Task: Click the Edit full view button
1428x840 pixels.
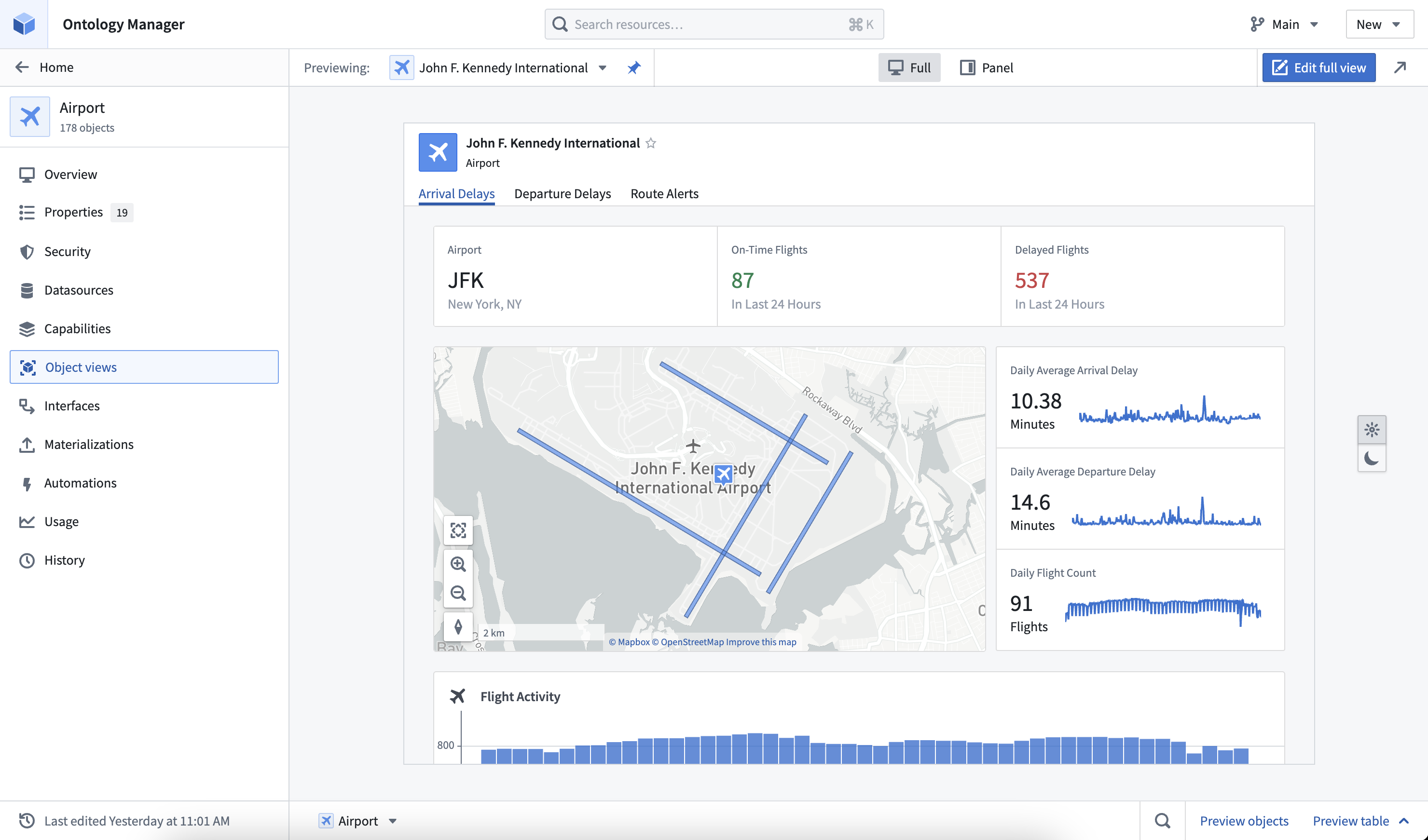Action: (1318, 68)
